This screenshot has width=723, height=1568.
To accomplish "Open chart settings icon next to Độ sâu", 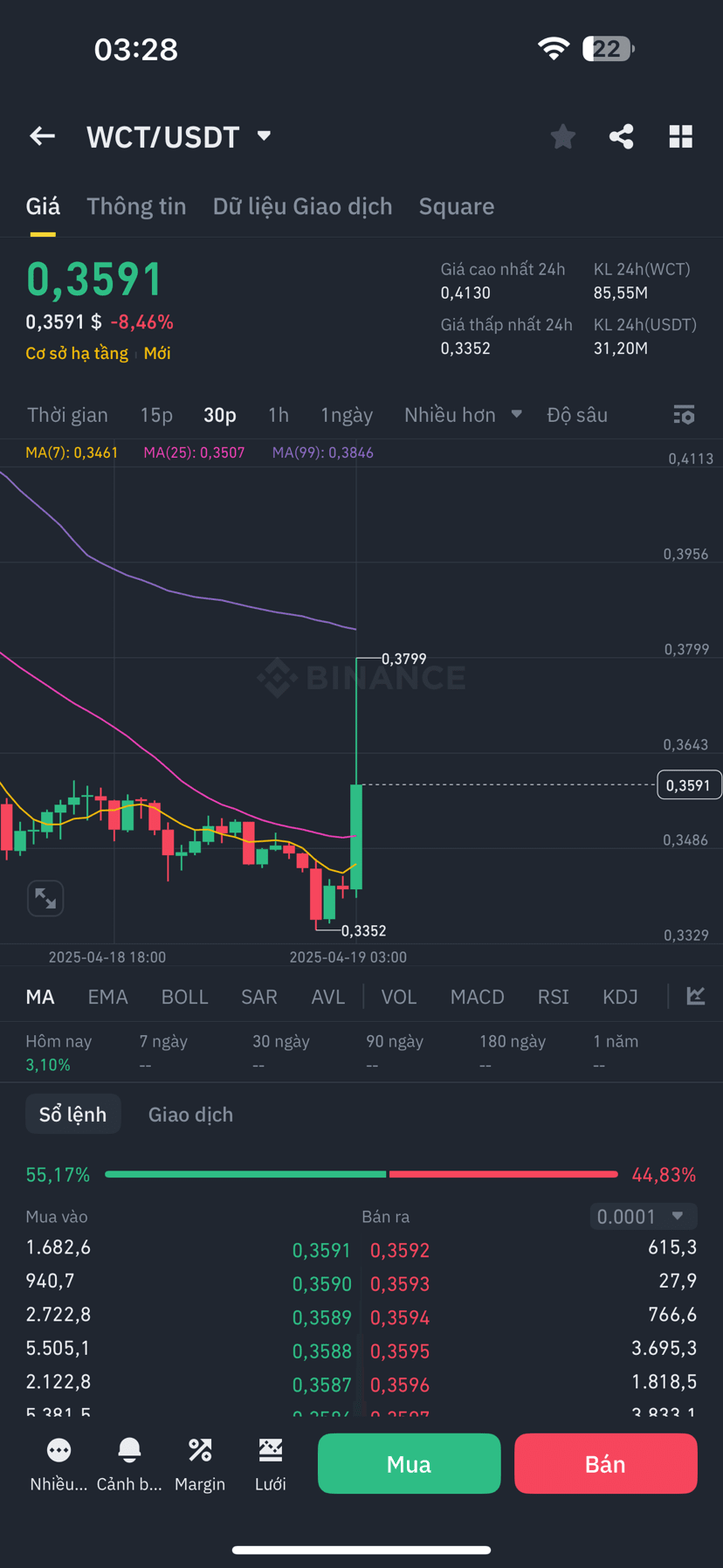I will pos(685,415).
